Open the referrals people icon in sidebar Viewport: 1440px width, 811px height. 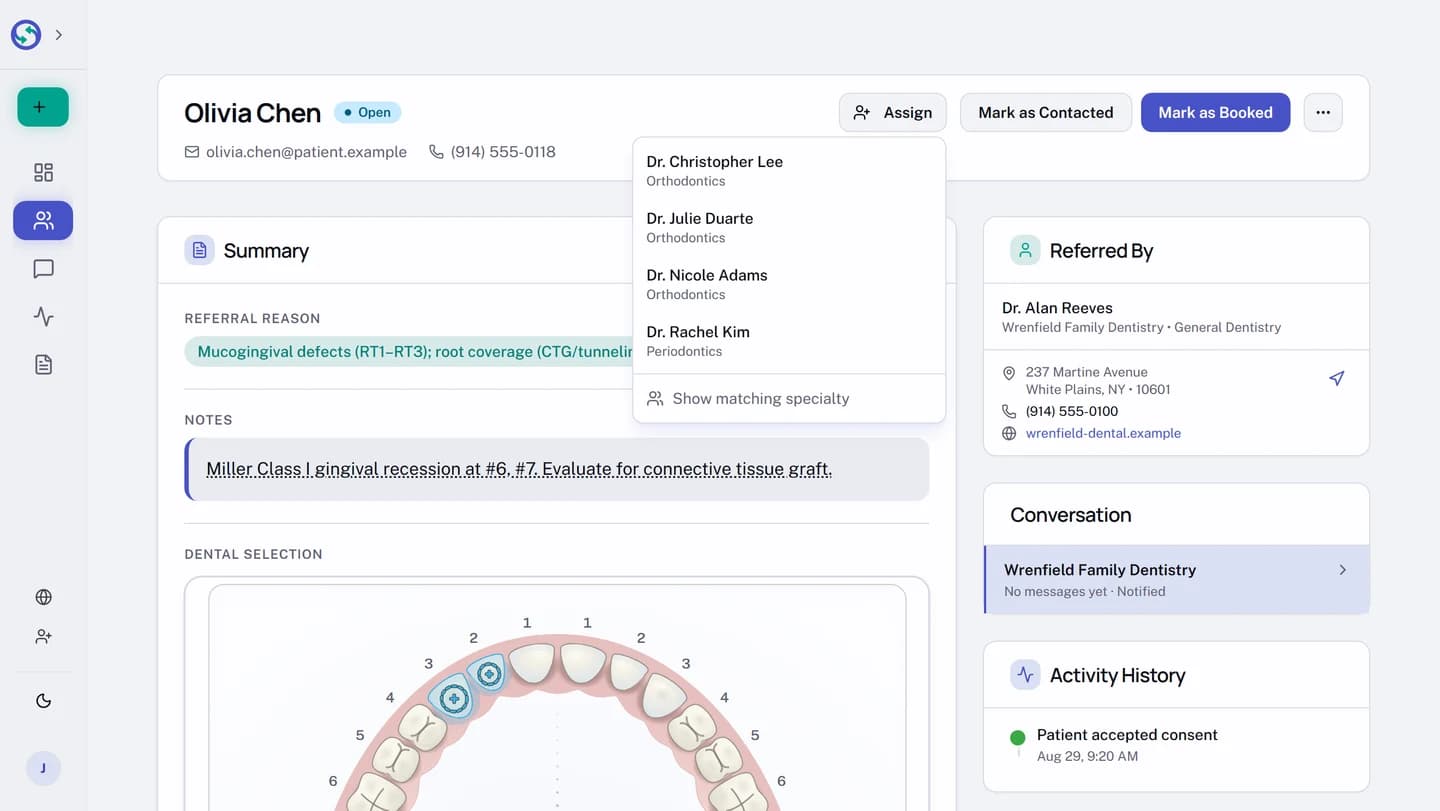pos(43,220)
